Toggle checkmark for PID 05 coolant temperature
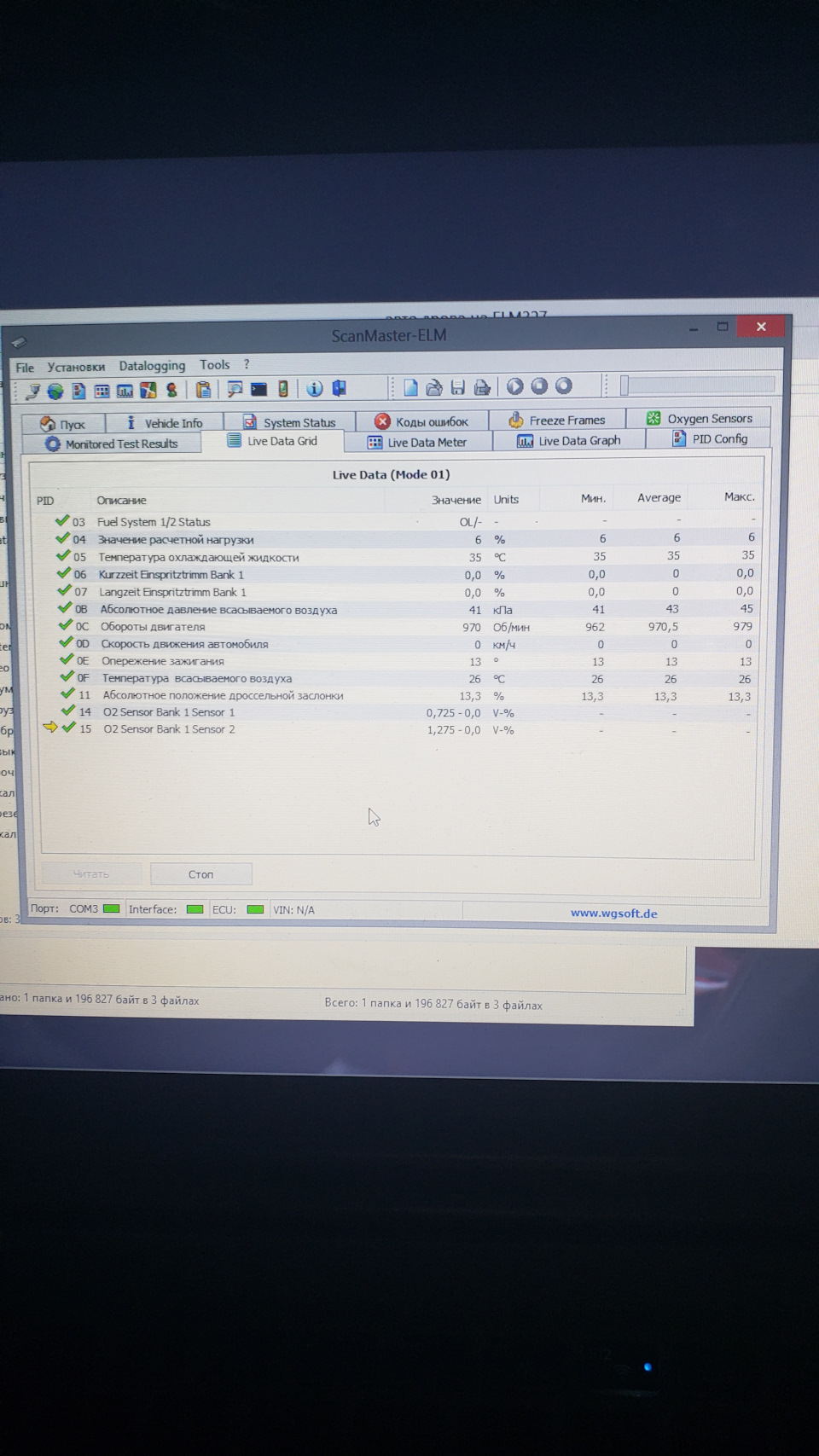 (x=63, y=556)
